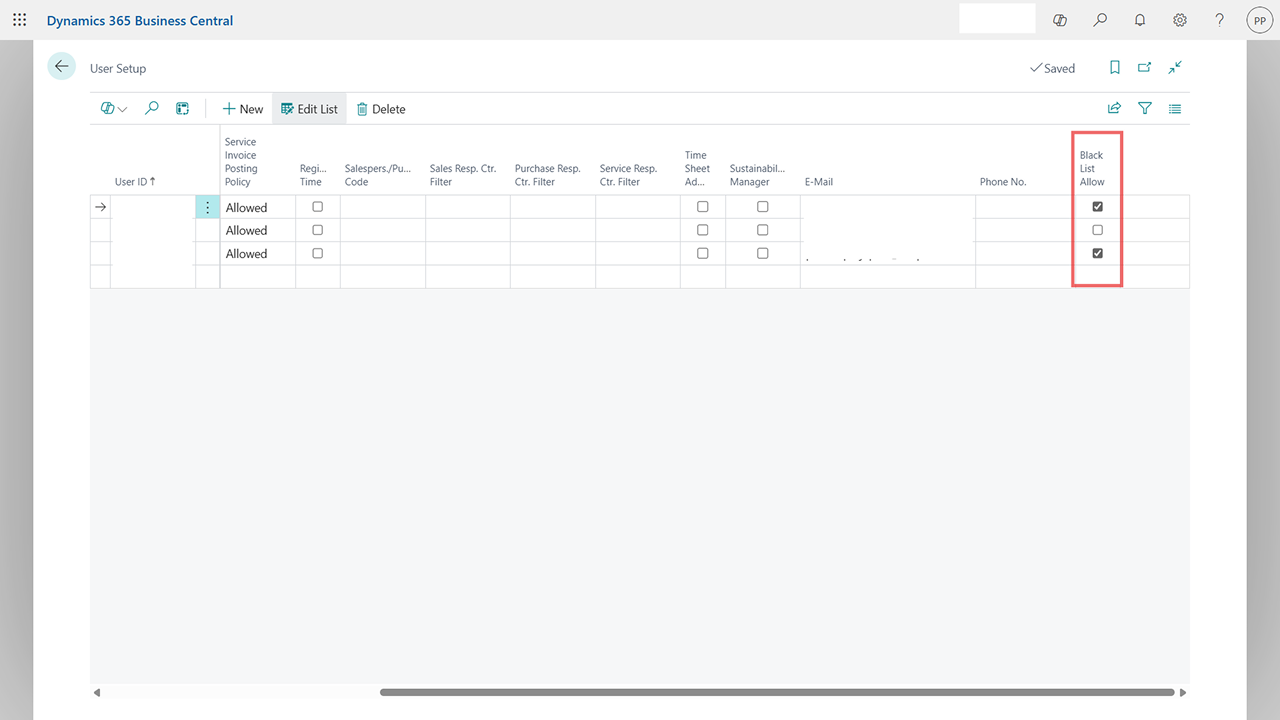Screen dimensions: 1280x720
Task: Uncheck Black List Allow in first row
Action: (1097, 207)
